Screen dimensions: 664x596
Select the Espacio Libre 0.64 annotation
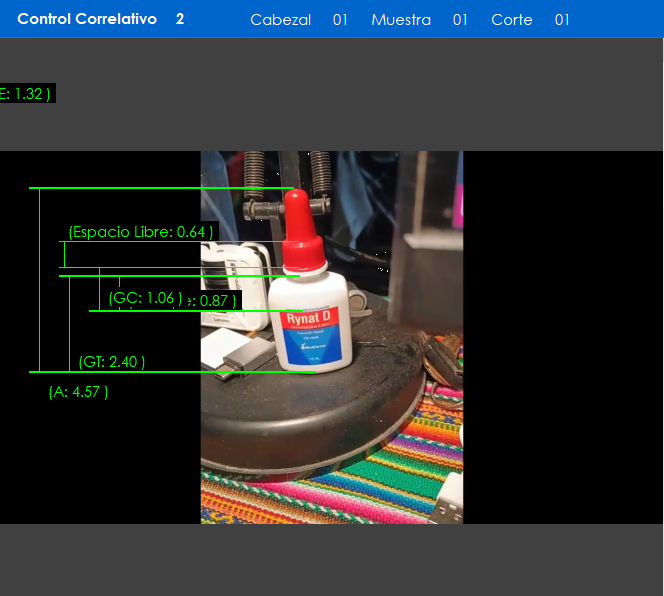[141, 232]
